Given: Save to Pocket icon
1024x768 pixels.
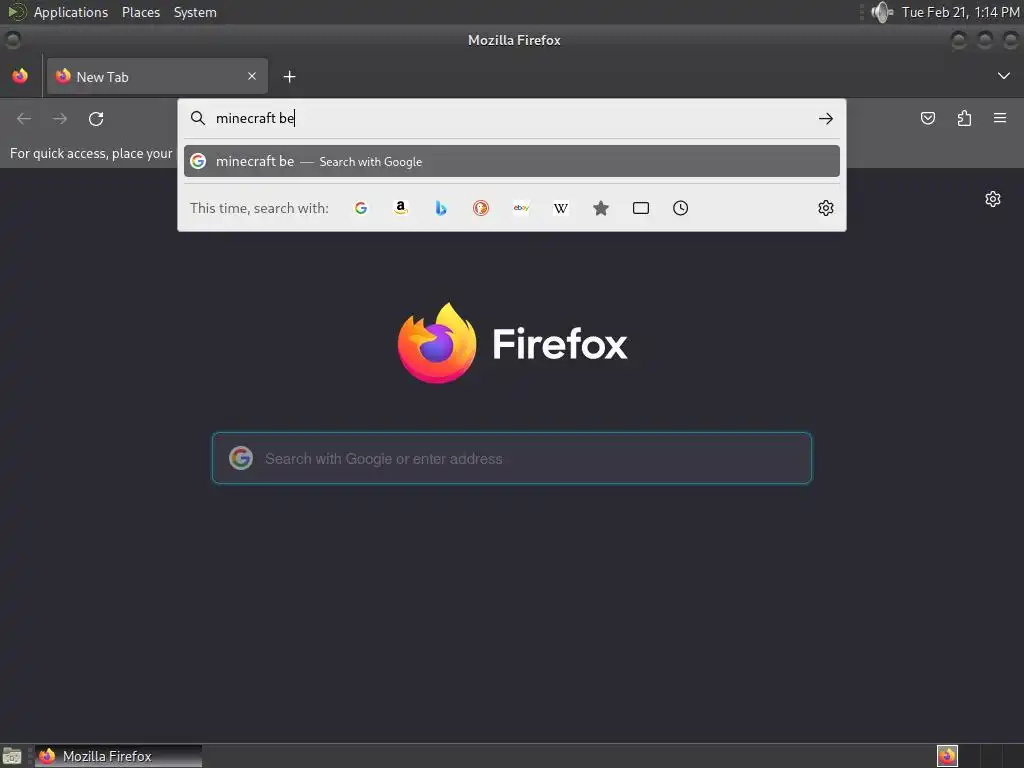Looking at the screenshot, I should tap(927, 118).
